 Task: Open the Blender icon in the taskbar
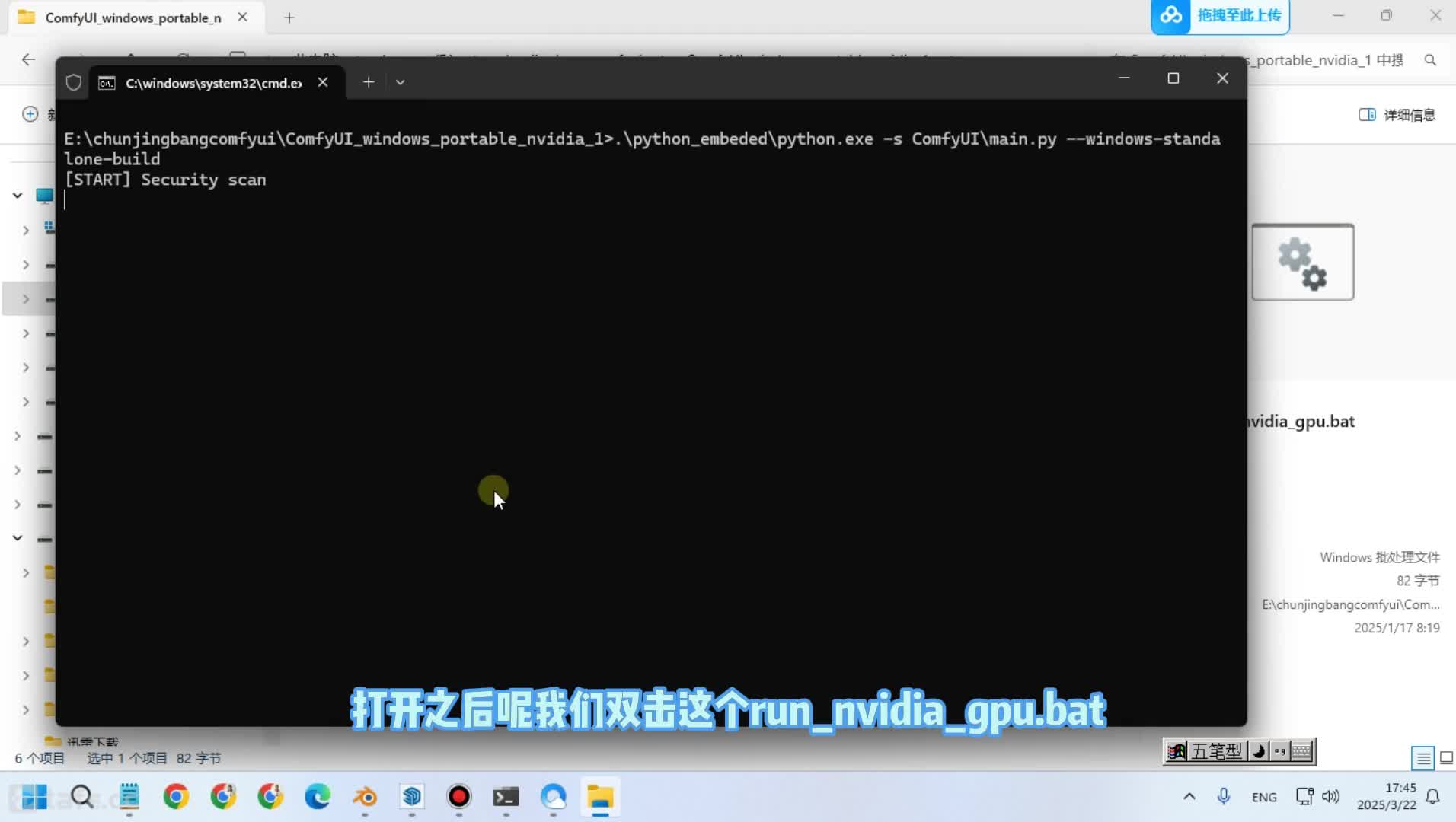365,797
